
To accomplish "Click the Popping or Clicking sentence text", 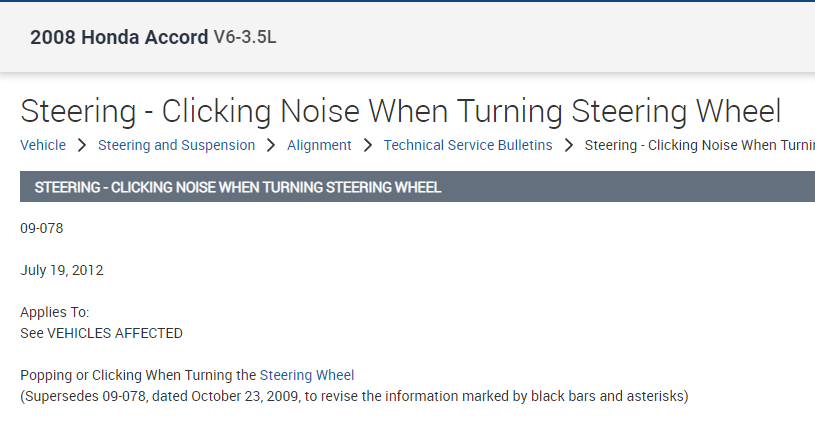I will 139,375.
